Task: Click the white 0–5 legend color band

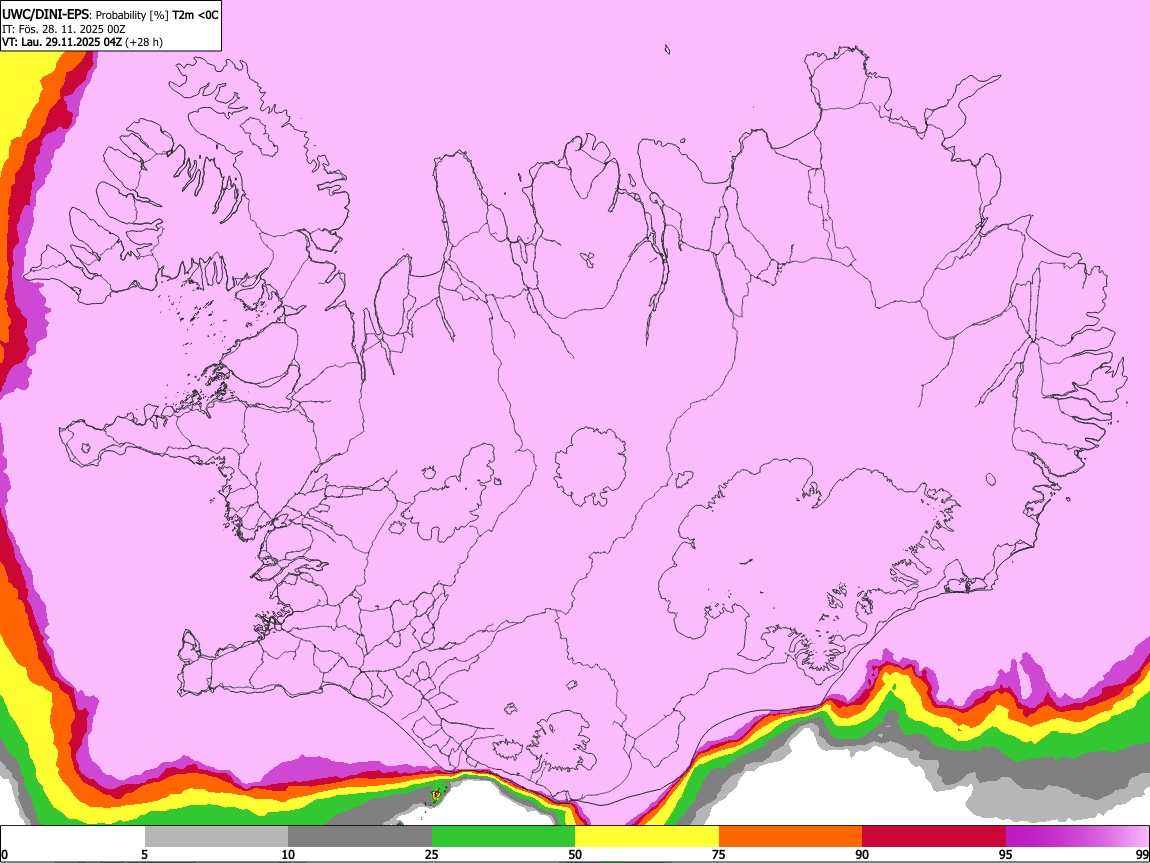Action: point(73,836)
